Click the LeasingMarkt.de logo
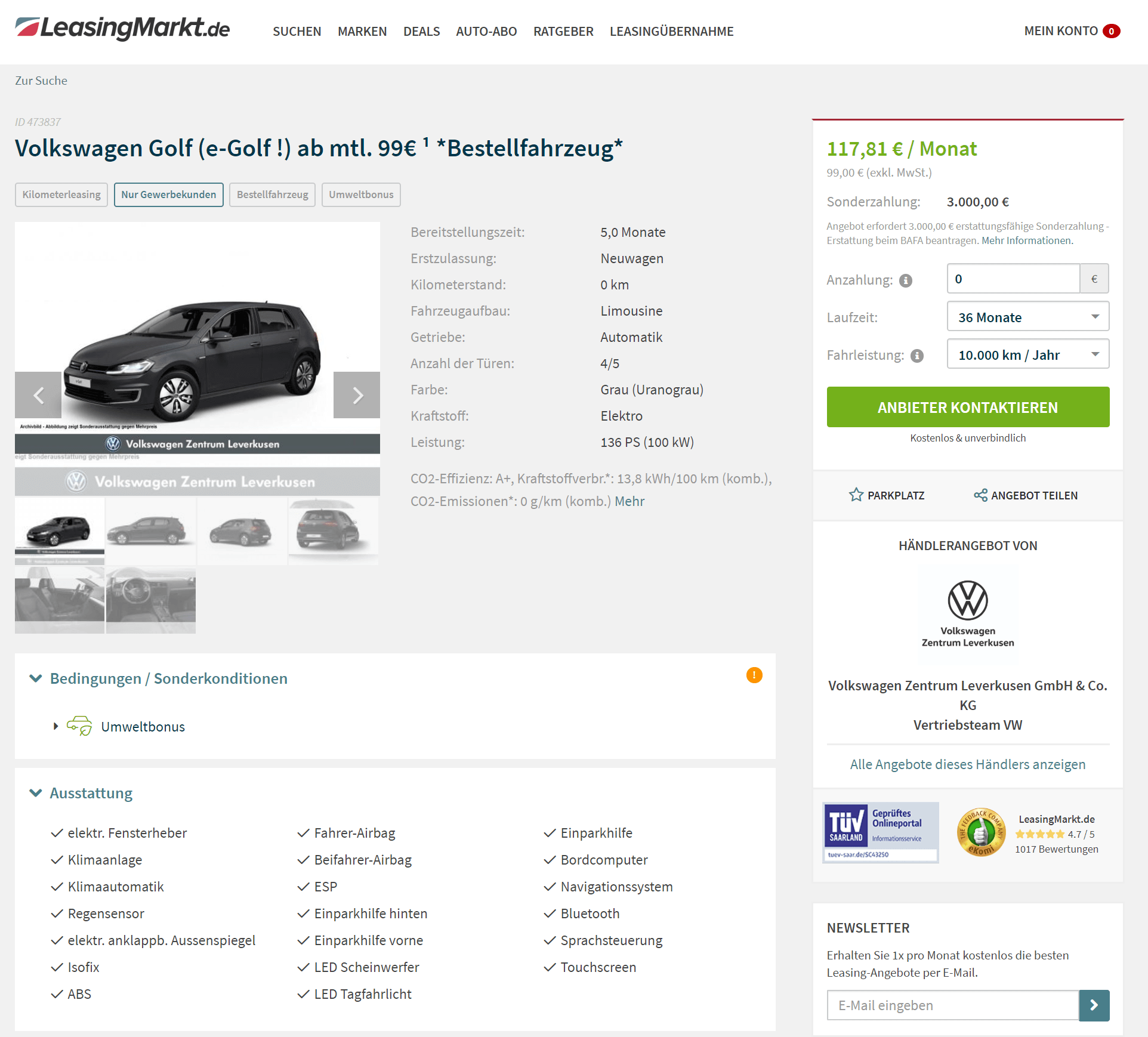Screen dimensions: 1148x1037 pos(122,29)
